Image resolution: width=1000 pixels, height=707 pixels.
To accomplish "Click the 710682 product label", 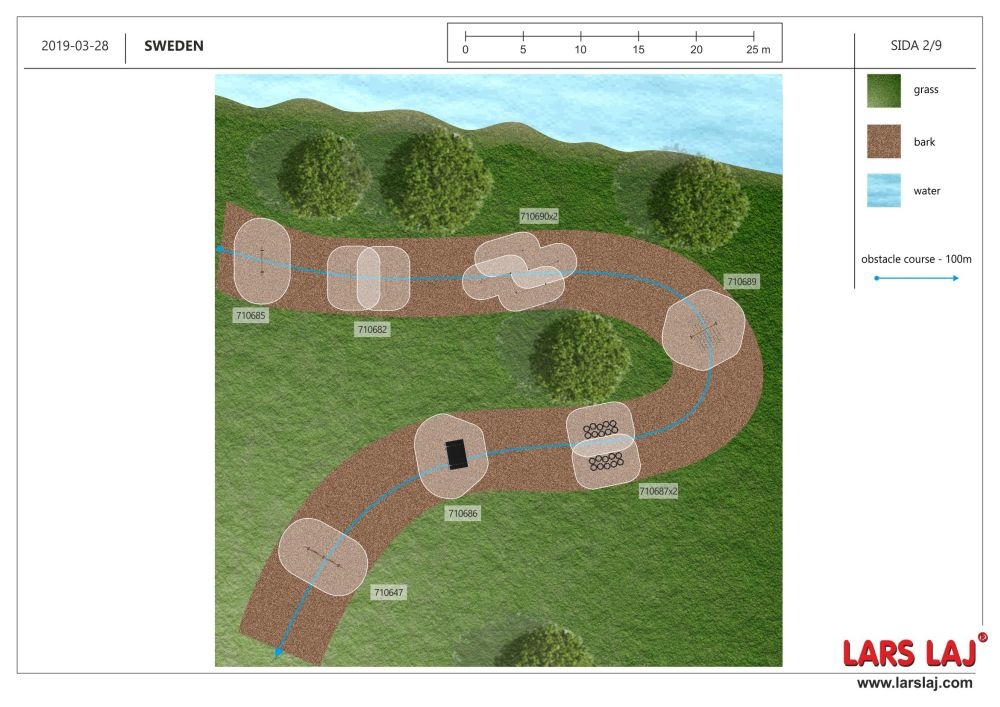I will [373, 329].
